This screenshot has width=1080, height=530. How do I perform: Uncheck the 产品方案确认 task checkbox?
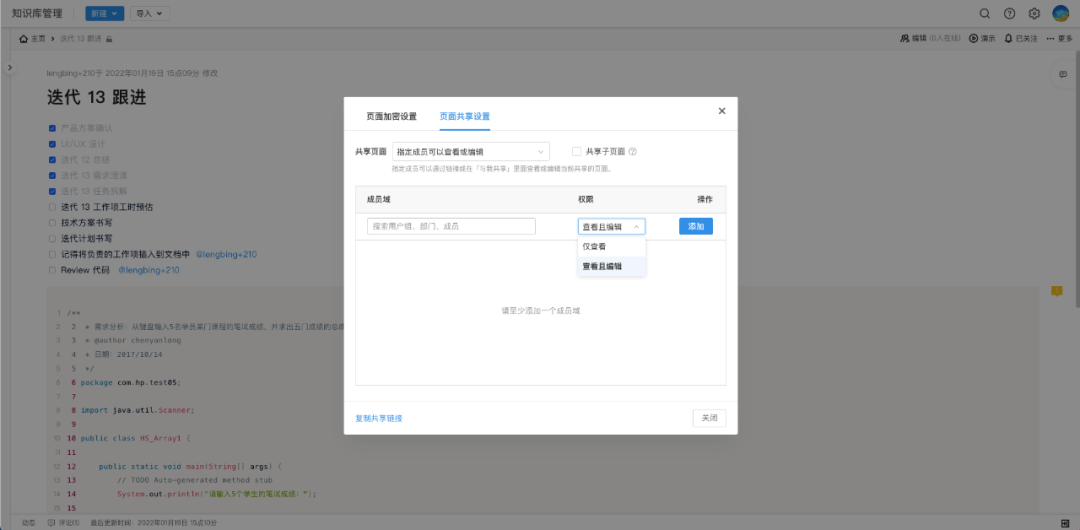point(52,128)
